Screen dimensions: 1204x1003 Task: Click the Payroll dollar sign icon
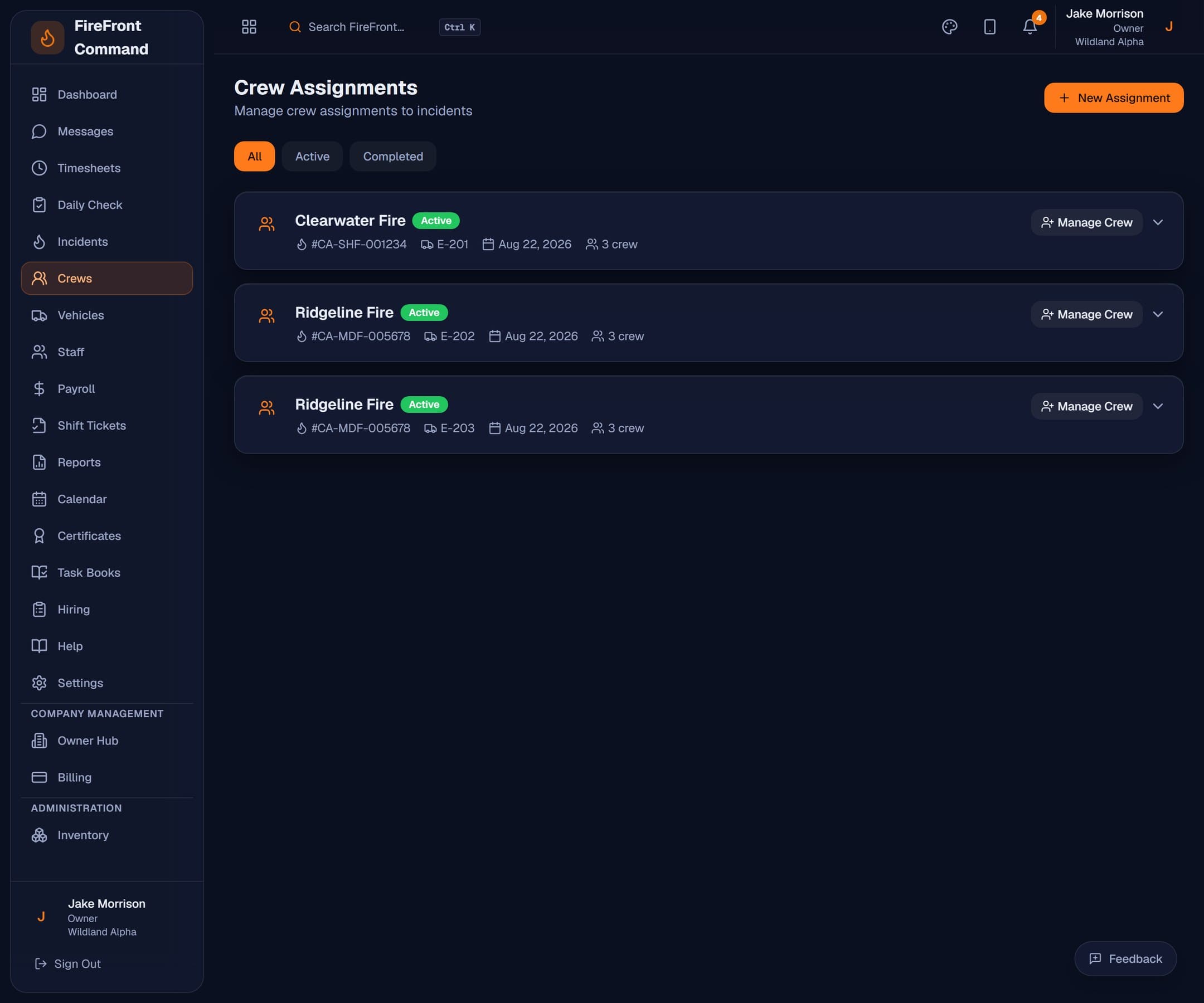point(39,388)
